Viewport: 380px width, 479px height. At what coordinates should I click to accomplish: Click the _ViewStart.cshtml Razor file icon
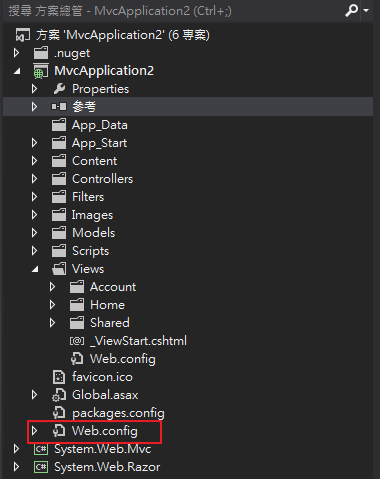[x=77, y=341]
